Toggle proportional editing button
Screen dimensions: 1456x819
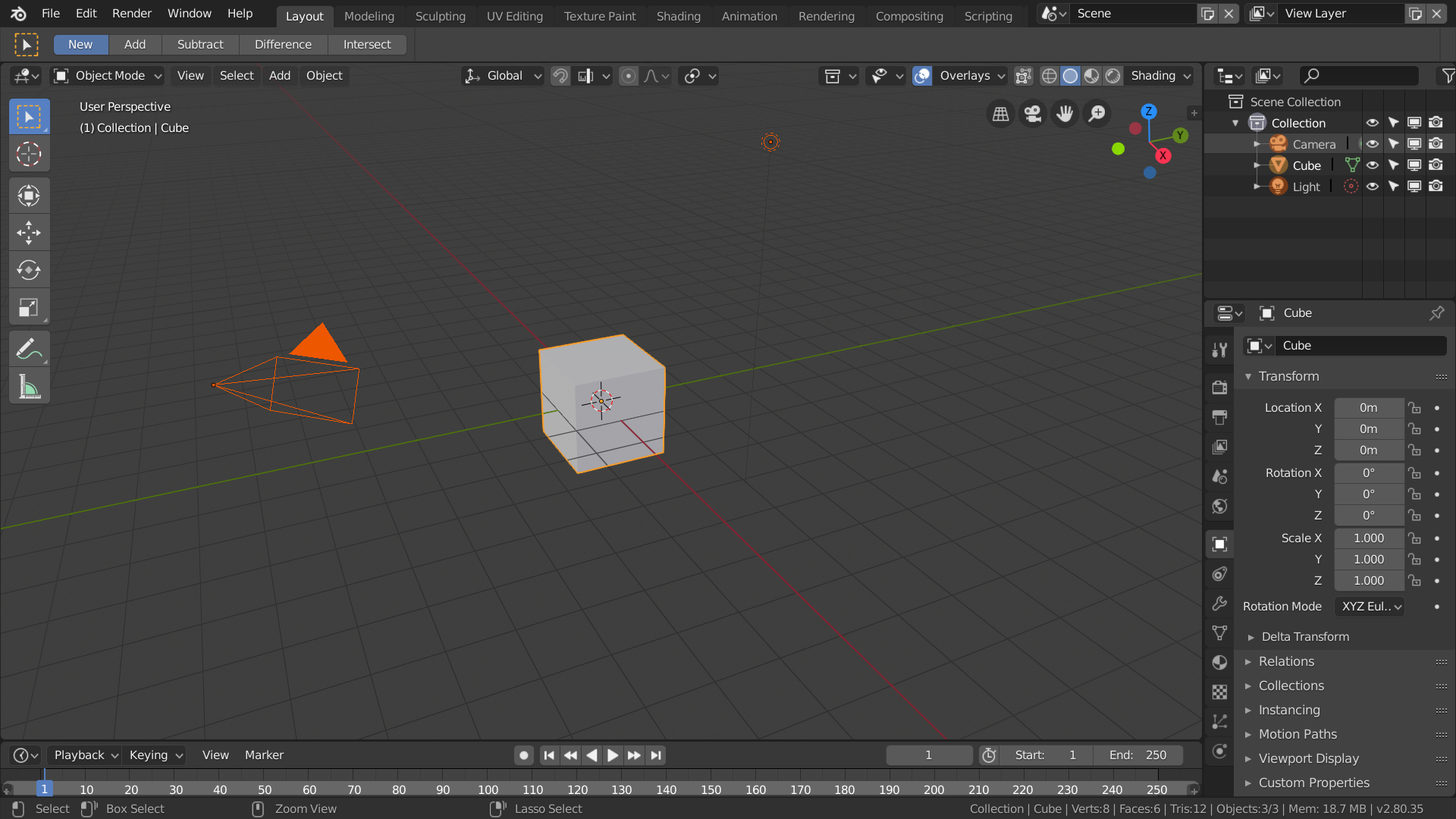tap(629, 76)
